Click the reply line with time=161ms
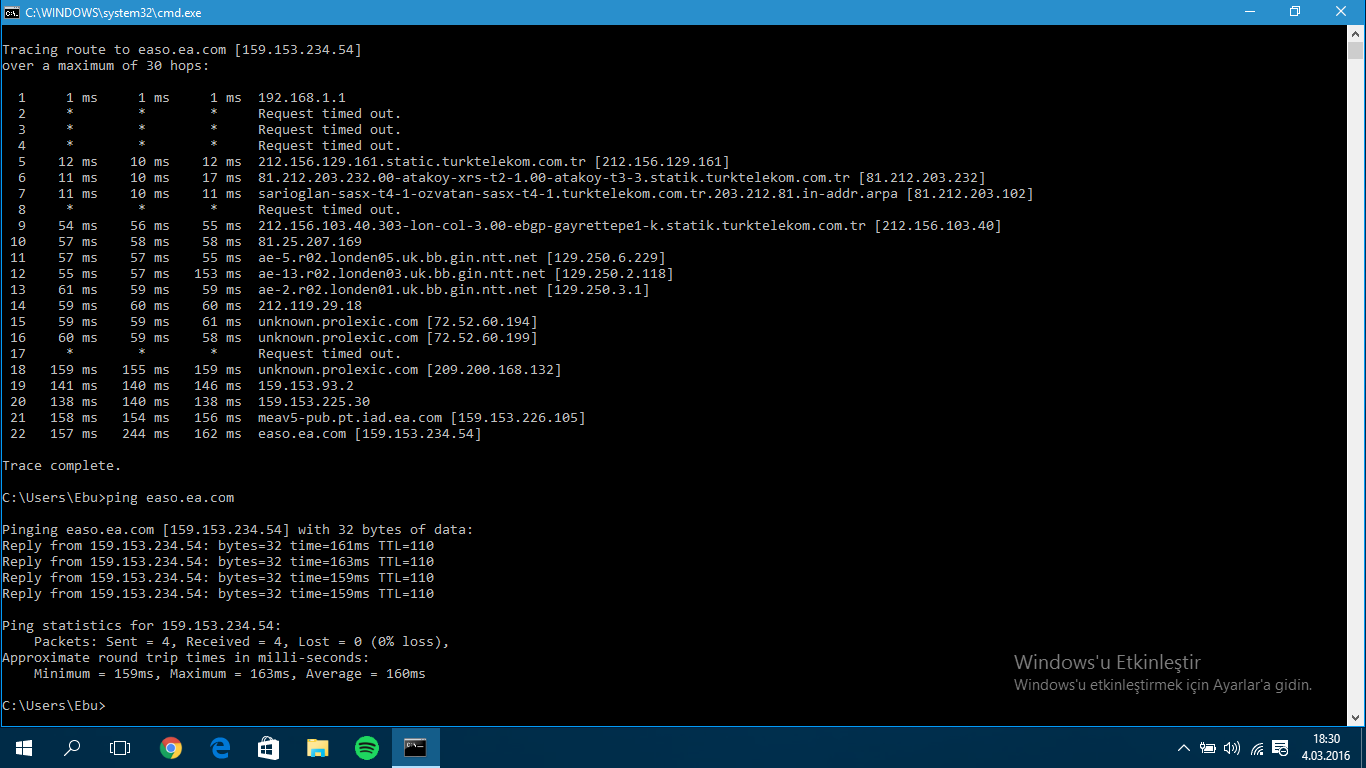Image resolution: width=1366 pixels, height=768 pixels. tap(218, 546)
